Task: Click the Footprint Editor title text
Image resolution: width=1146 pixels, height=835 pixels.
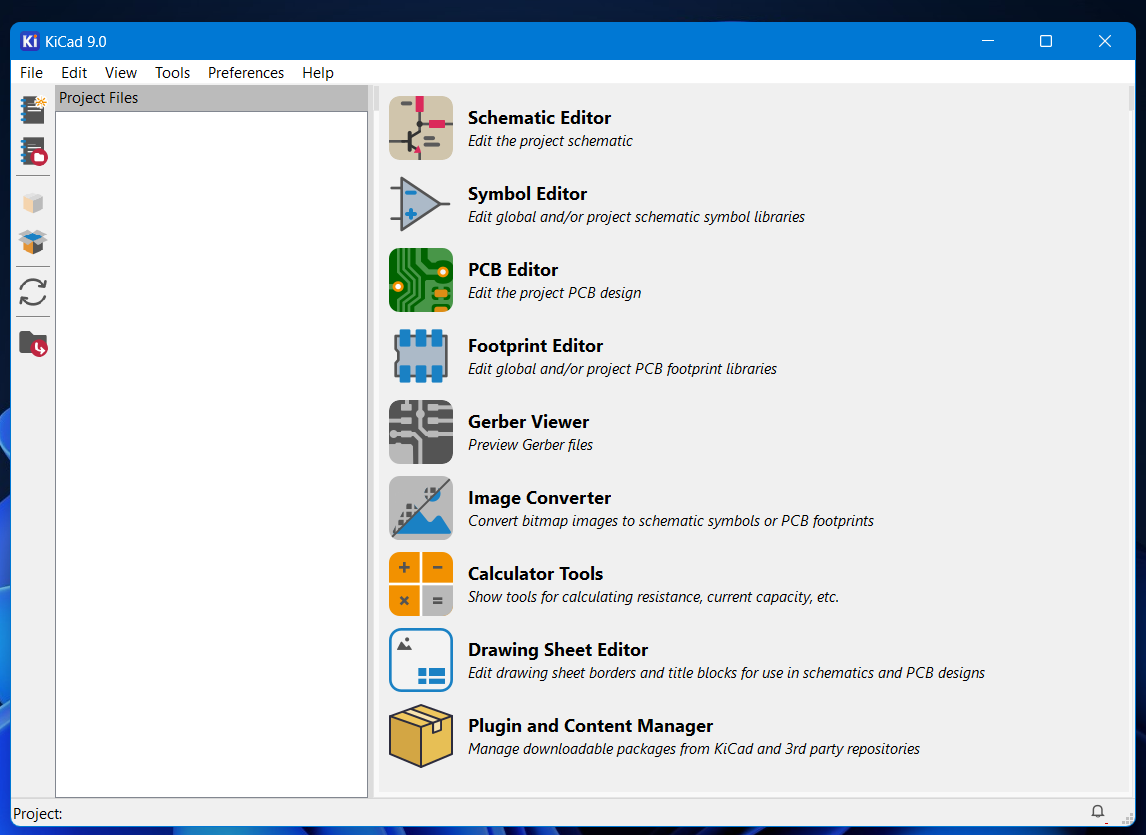Action: pos(536,346)
